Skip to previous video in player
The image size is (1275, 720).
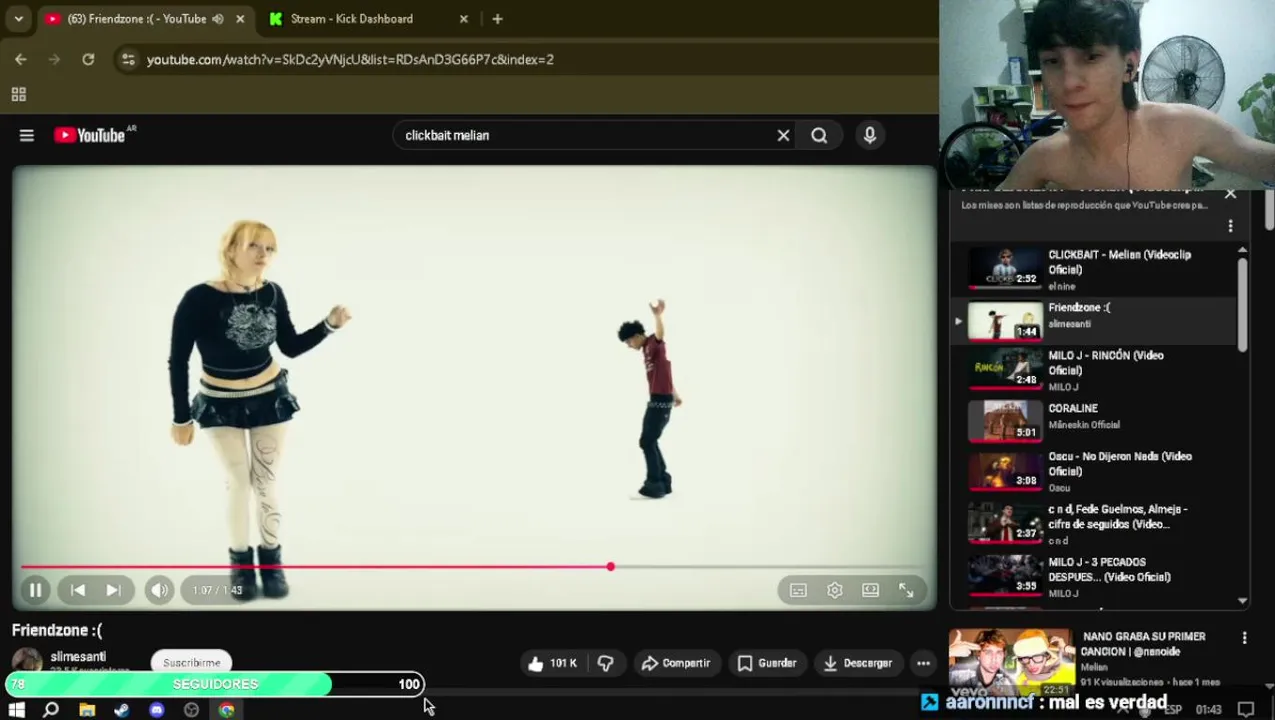point(78,590)
